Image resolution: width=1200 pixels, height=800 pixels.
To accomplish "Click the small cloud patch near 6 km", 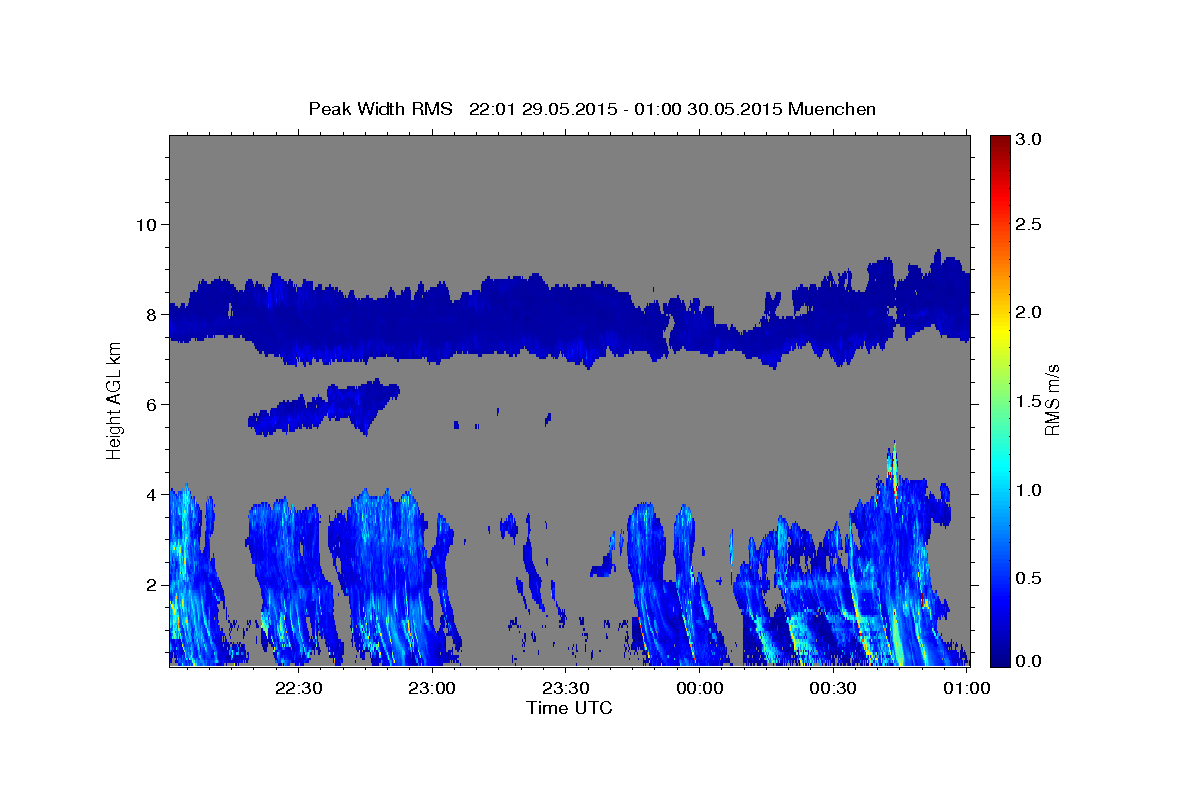I will [325, 408].
